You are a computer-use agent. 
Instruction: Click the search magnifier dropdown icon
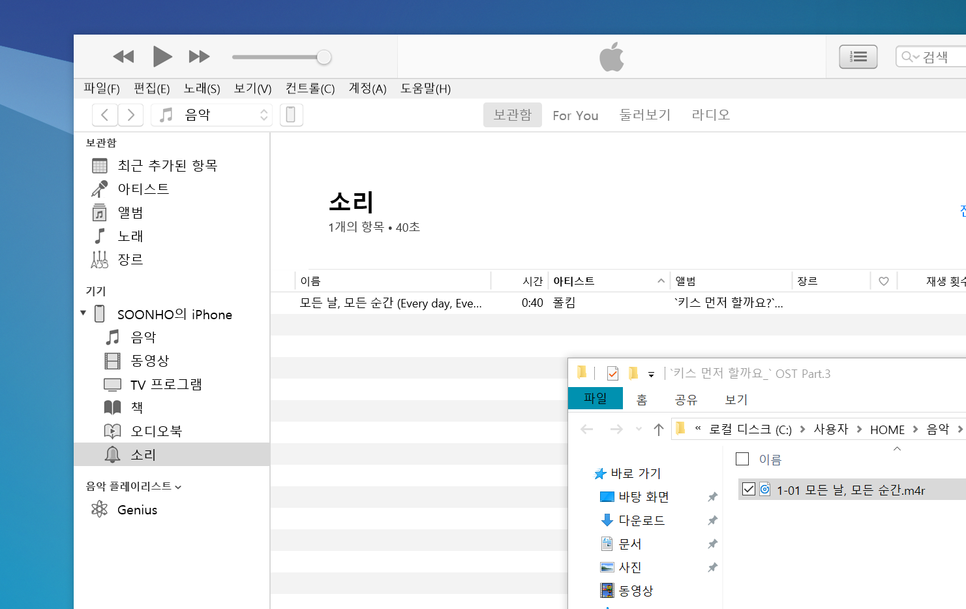pyautogui.click(x=910, y=57)
